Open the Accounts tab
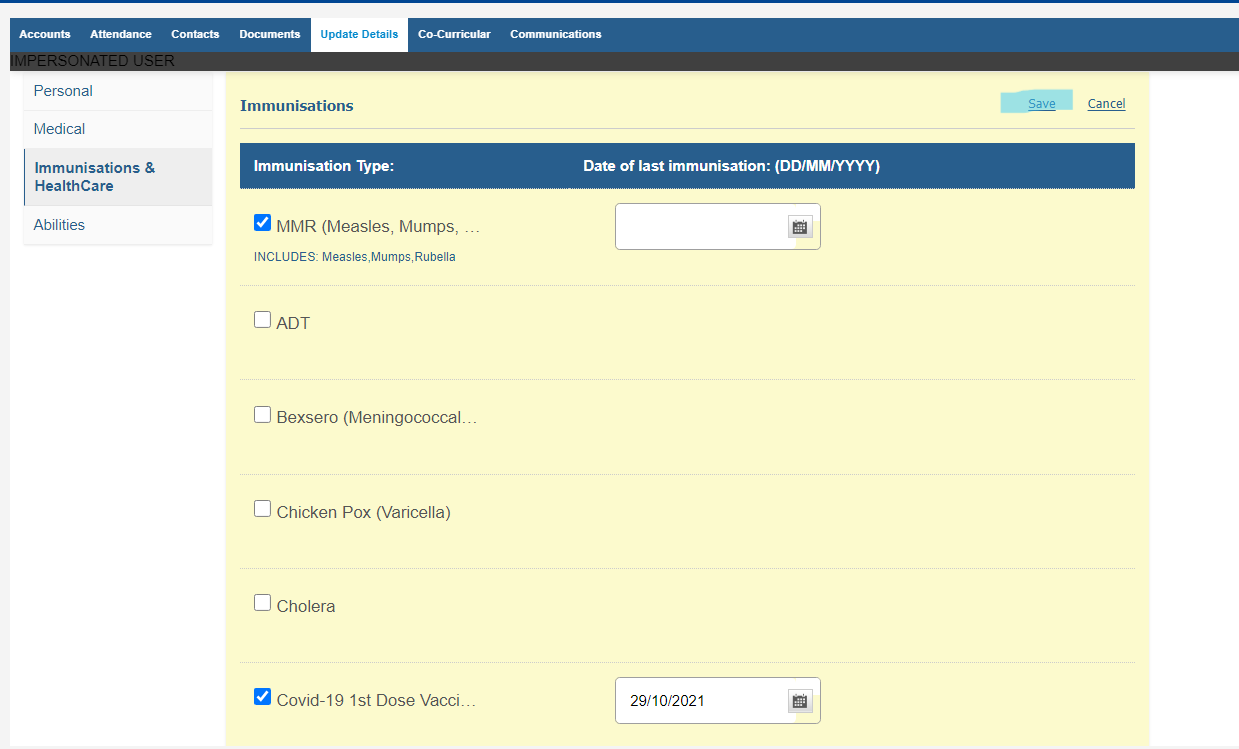1239x749 pixels. click(x=45, y=34)
